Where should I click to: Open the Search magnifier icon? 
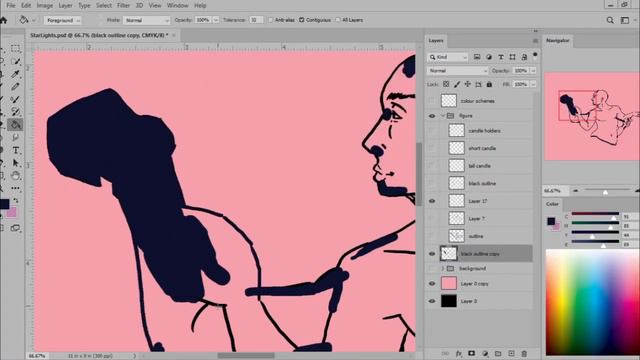[x=610, y=20]
